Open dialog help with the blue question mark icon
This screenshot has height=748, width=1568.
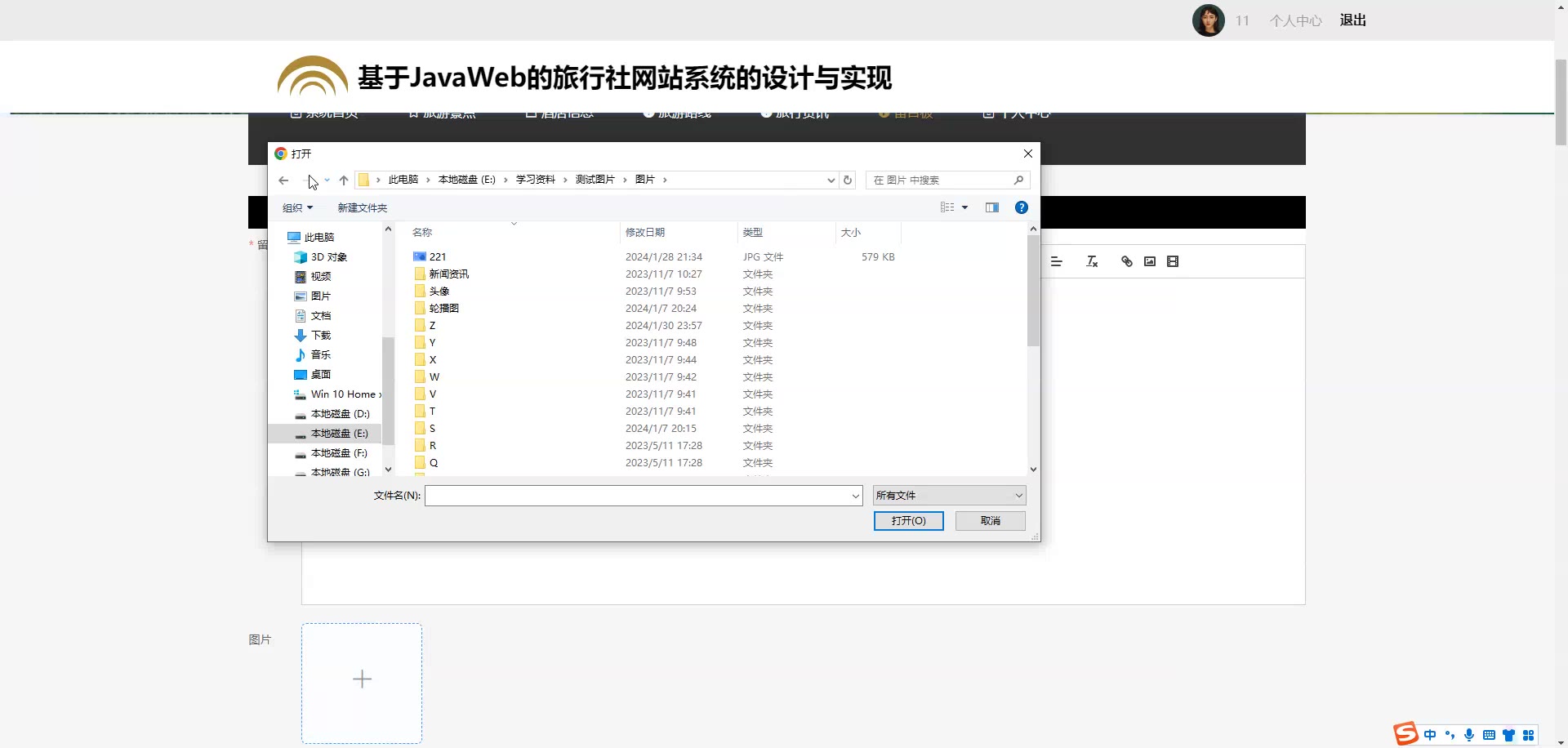tap(1021, 207)
